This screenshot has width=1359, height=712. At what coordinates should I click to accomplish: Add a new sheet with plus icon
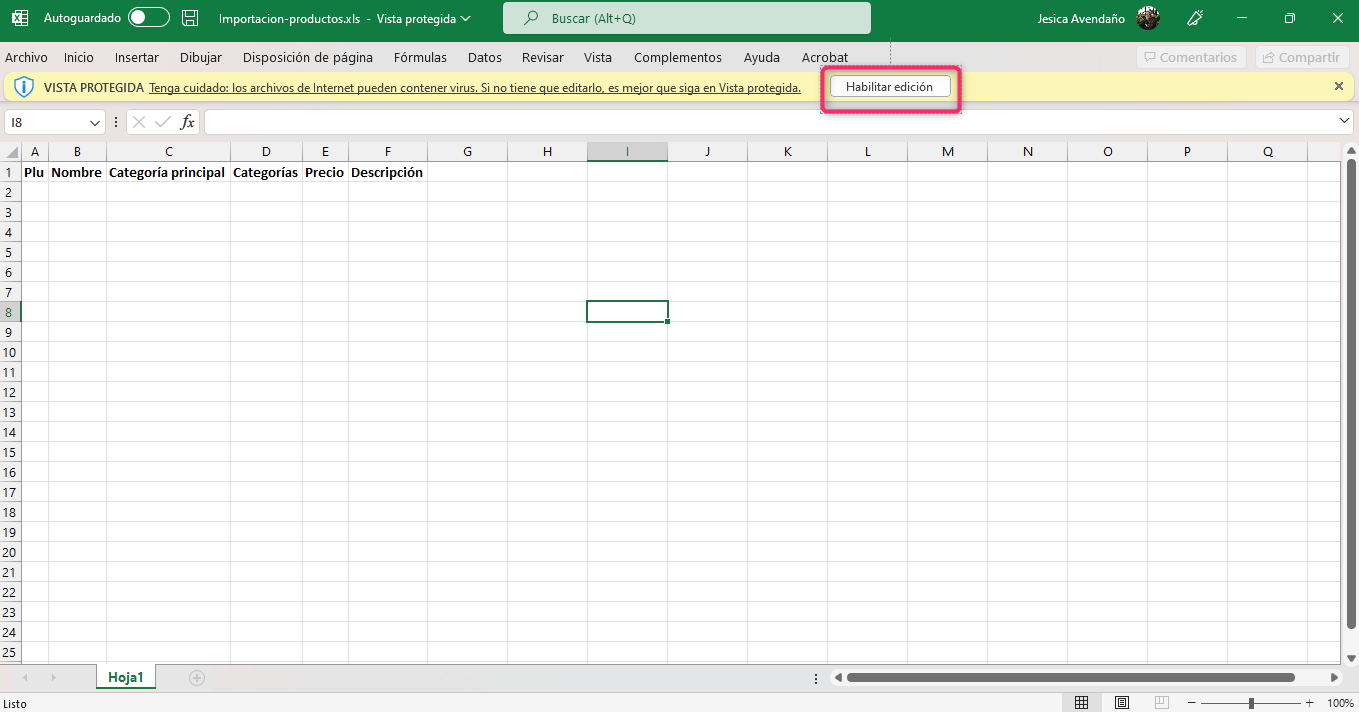[x=197, y=678]
